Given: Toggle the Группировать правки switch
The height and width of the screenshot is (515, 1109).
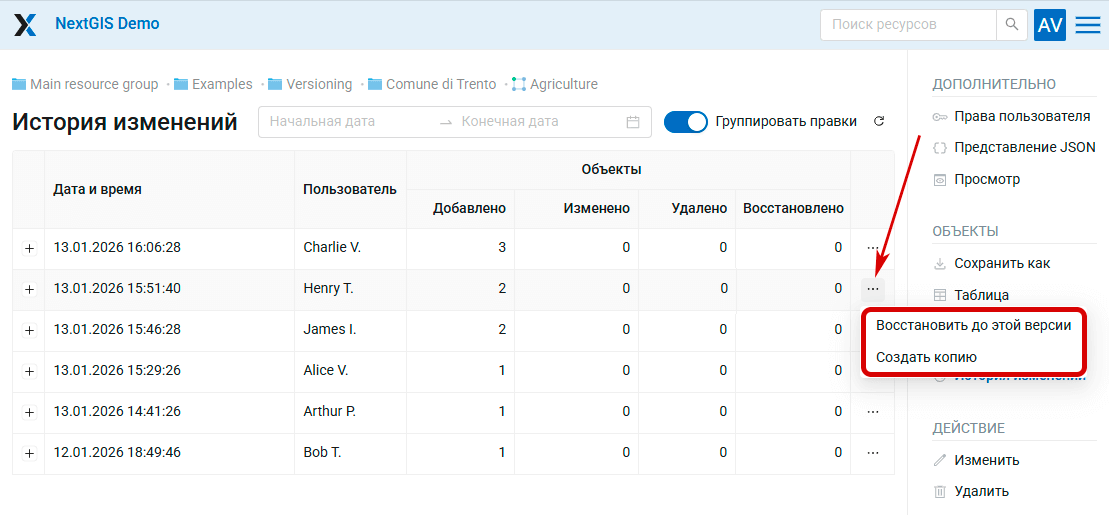Looking at the screenshot, I should tap(685, 122).
